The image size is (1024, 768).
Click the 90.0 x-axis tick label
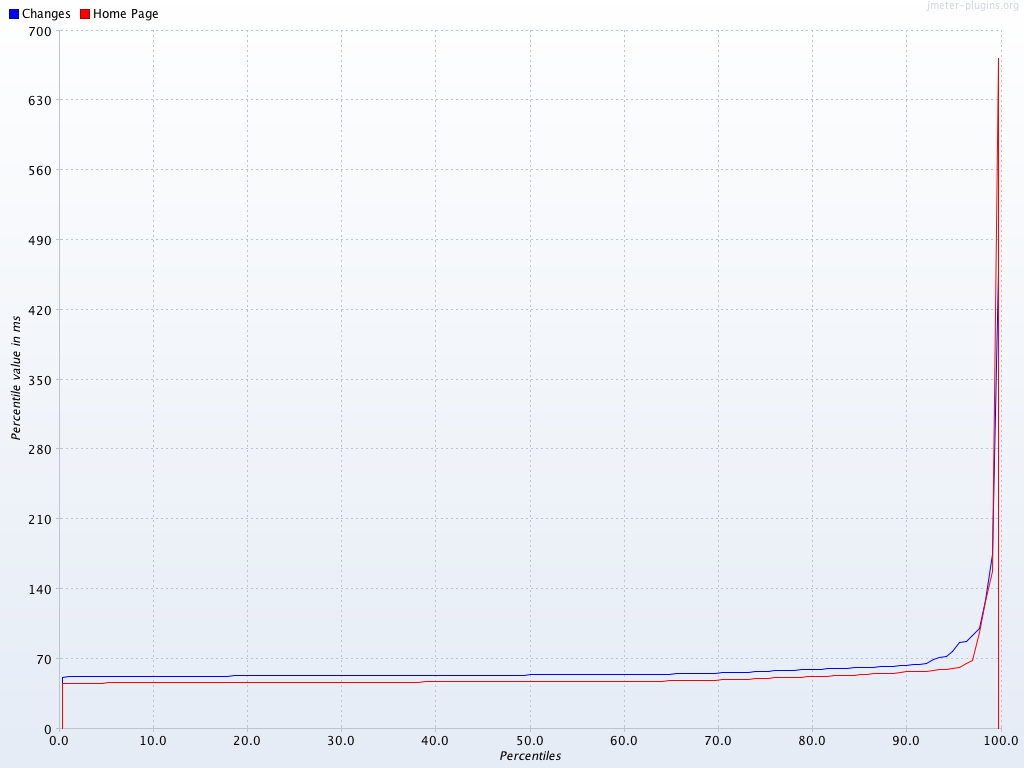(906, 741)
